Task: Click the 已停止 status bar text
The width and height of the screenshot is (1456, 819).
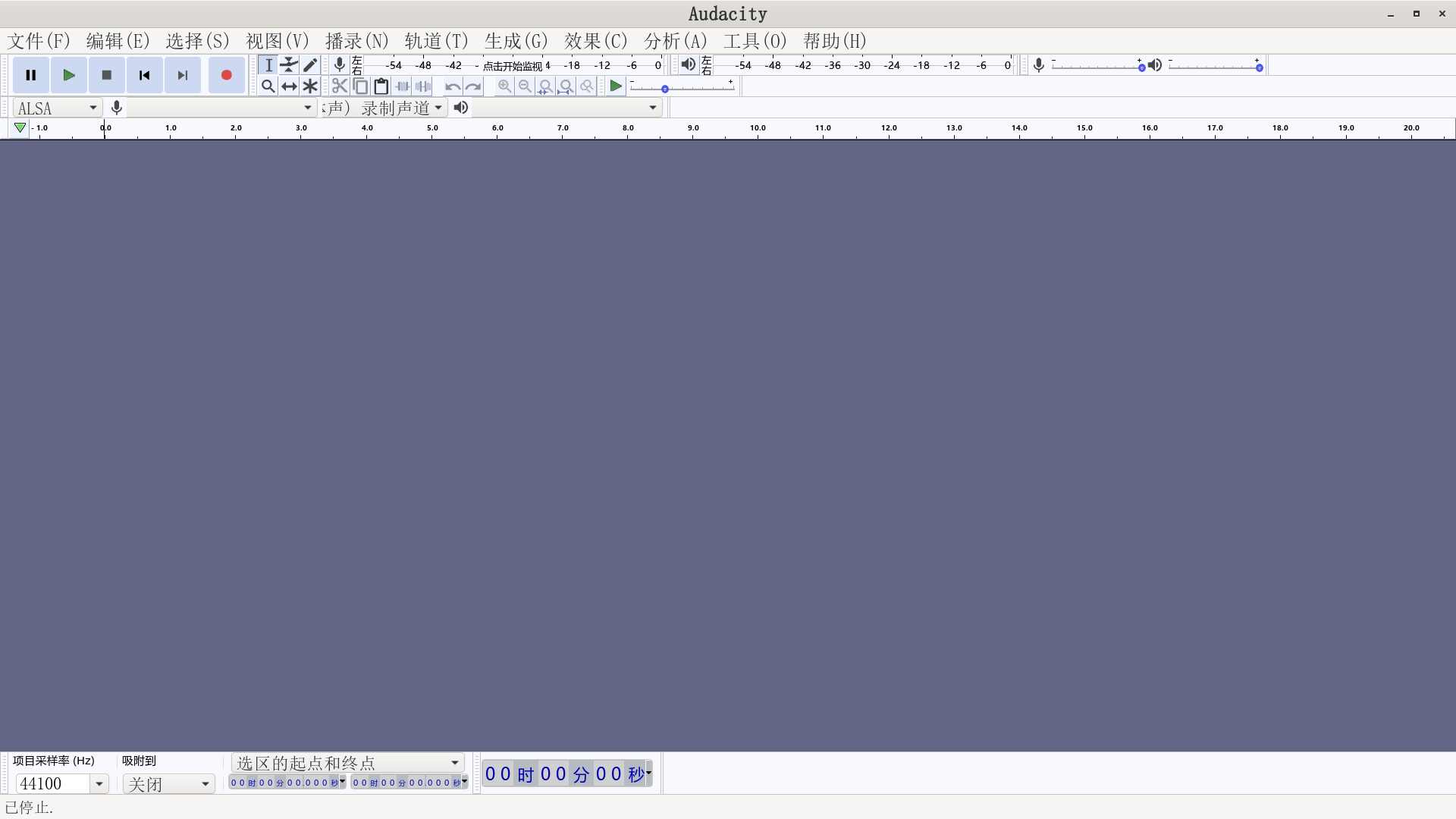Action: (x=30, y=808)
